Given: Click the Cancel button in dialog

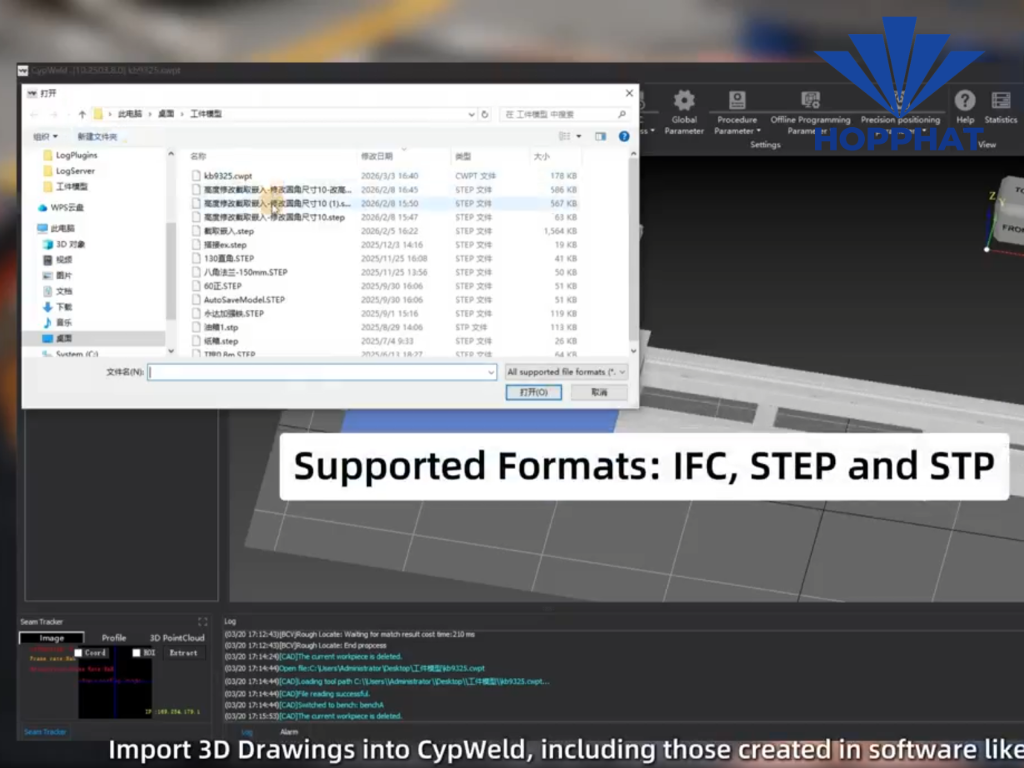Looking at the screenshot, I should click(599, 392).
